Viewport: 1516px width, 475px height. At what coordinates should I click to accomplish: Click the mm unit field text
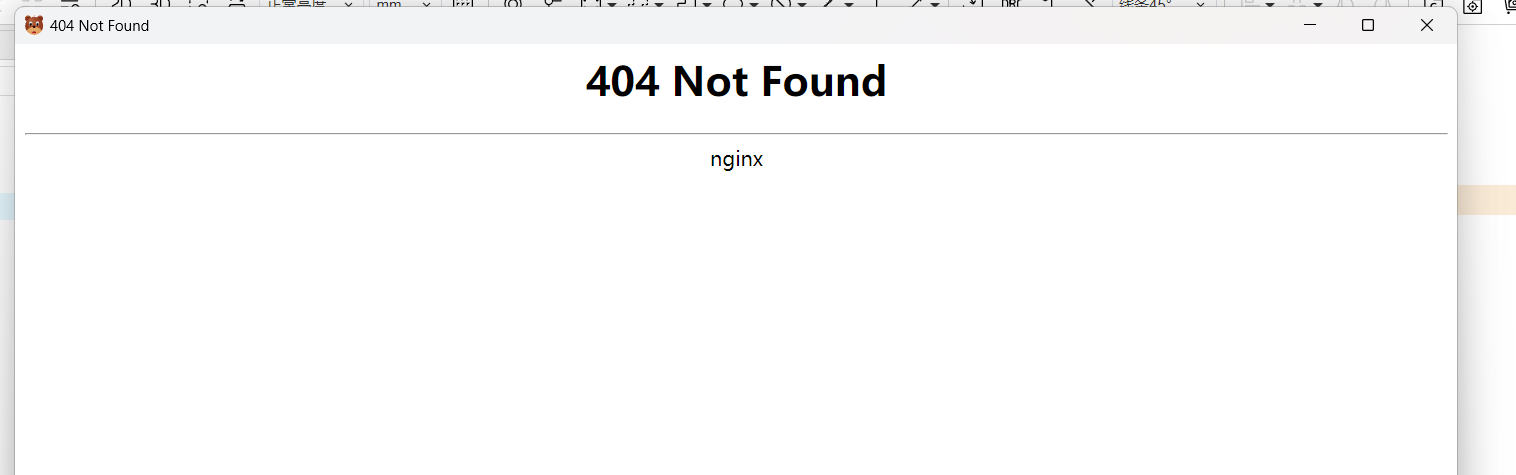(388, 4)
